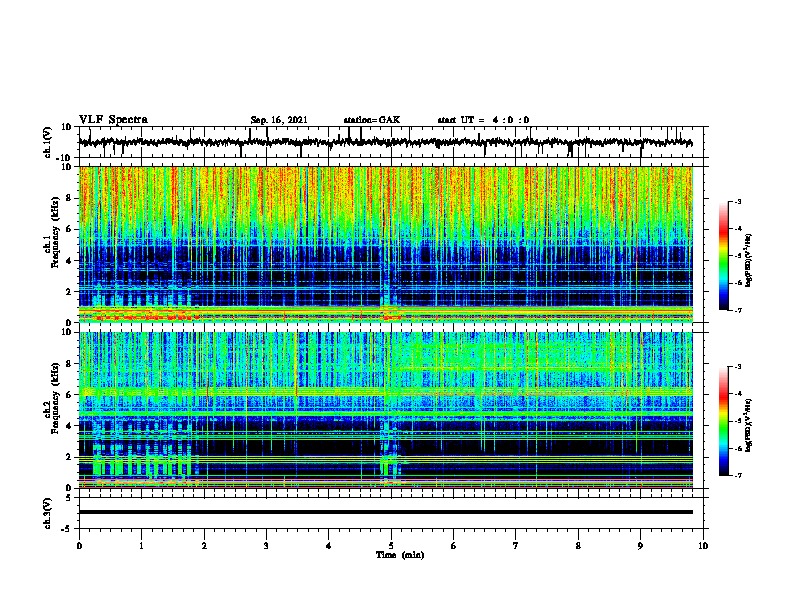The height and width of the screenshot is (612, 792).
Task: Click the time axis tick label '3'
Action: click(266, 546)
